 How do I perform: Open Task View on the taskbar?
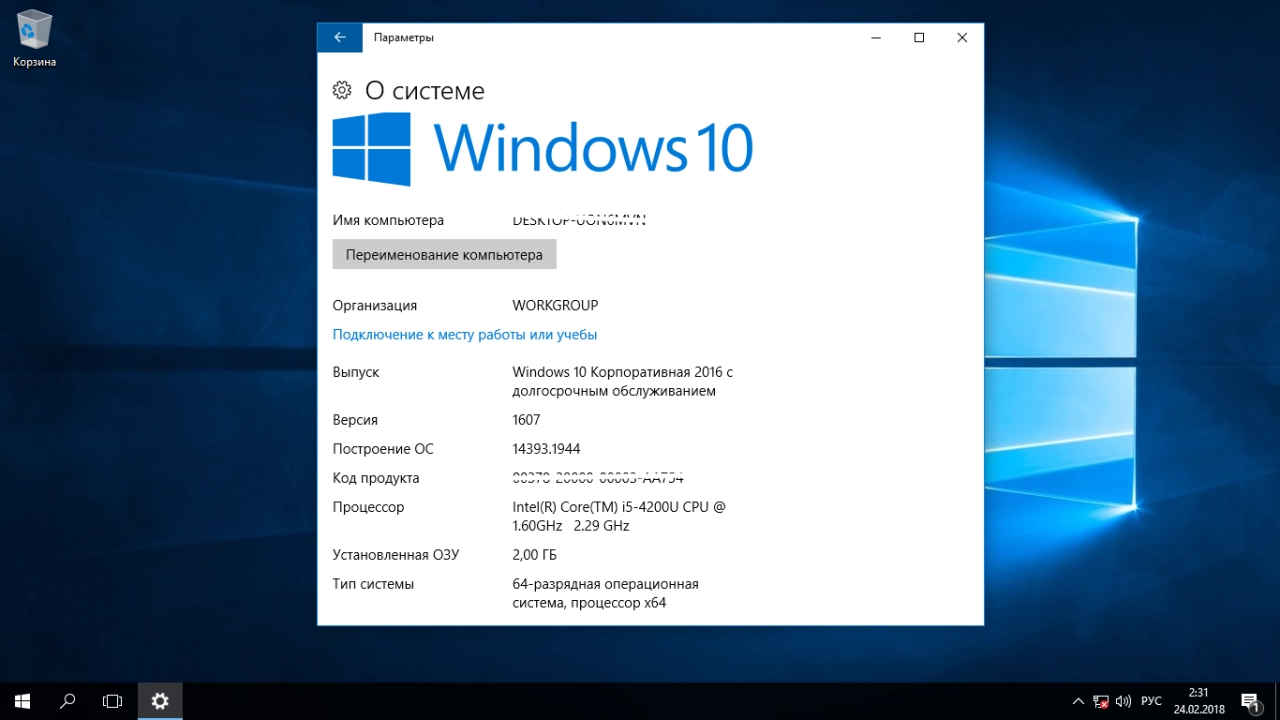pyautogui.click(x=112, y=701)
